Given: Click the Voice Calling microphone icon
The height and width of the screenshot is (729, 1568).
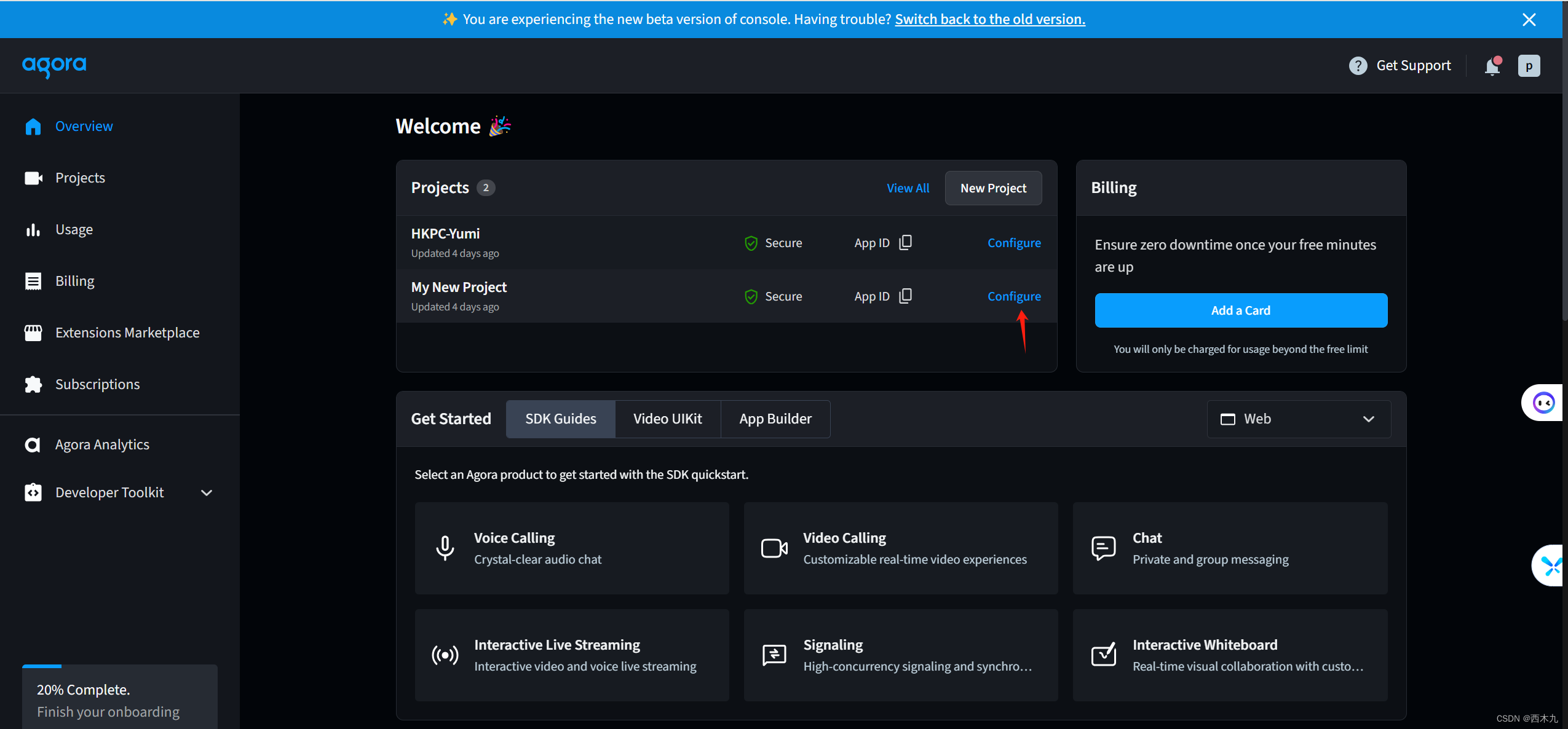Looking at the screenshot, I should [x=445, y=548].
